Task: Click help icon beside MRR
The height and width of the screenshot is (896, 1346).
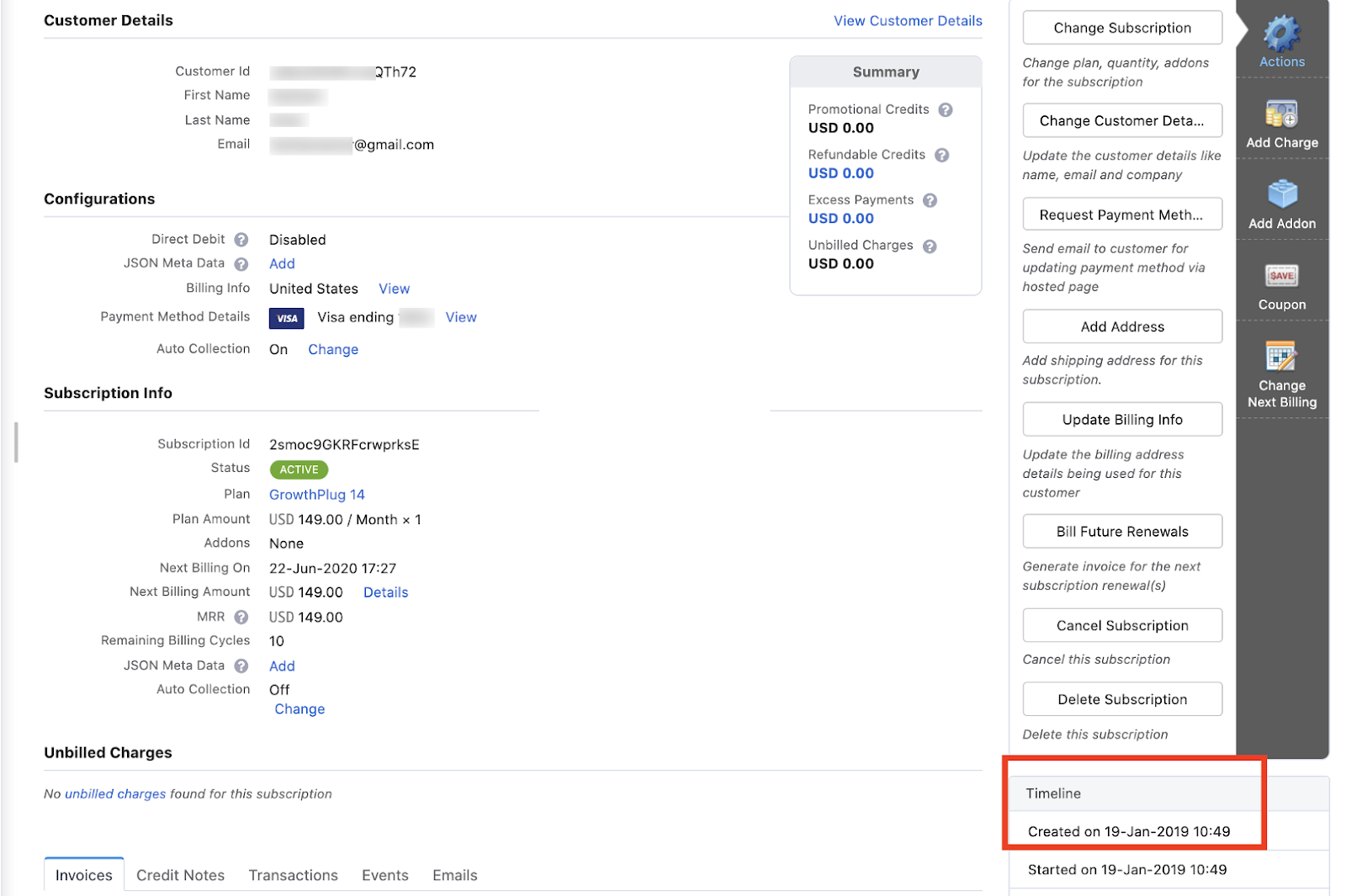Action: coord(241,618)
